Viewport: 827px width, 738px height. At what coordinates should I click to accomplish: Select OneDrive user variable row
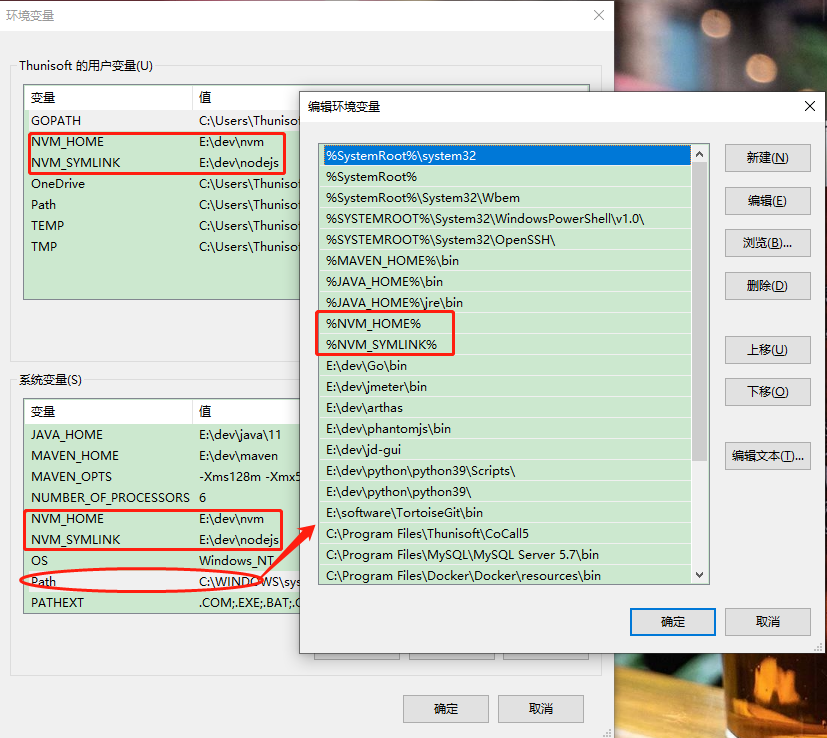[x=162, y=184]
